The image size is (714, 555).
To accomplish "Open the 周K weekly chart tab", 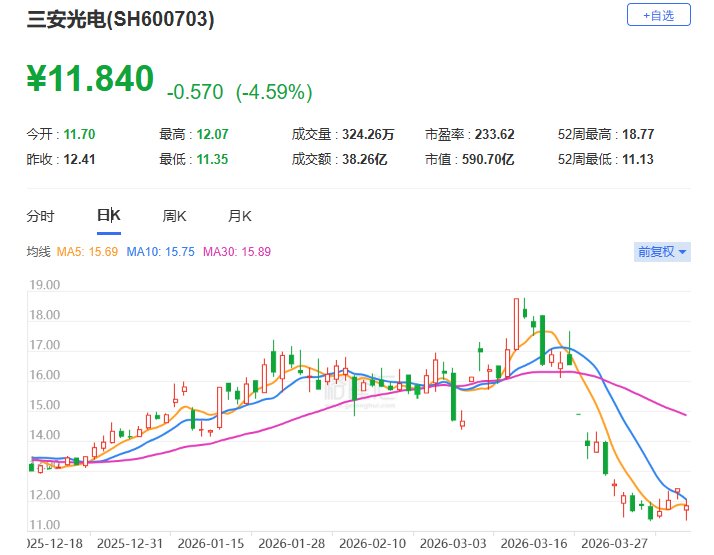I will coord(174,216).
